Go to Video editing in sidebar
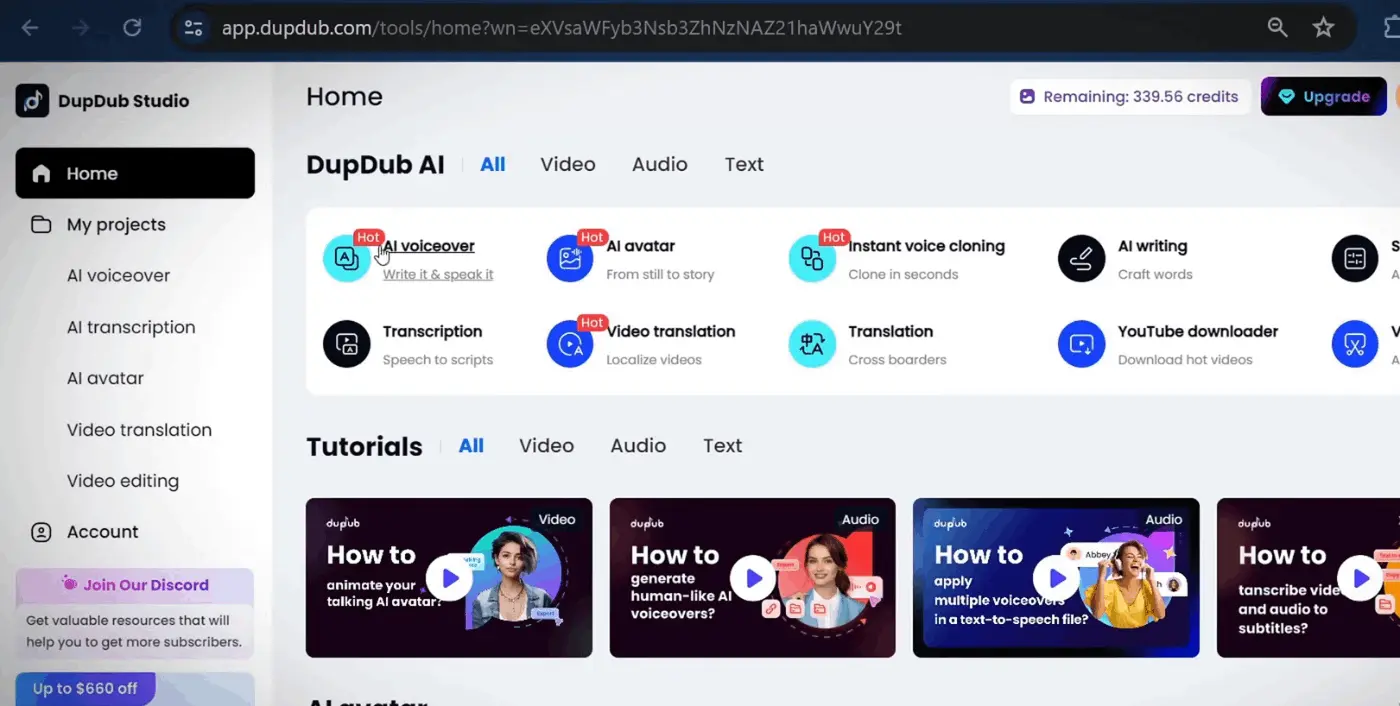 coord(122,481)
